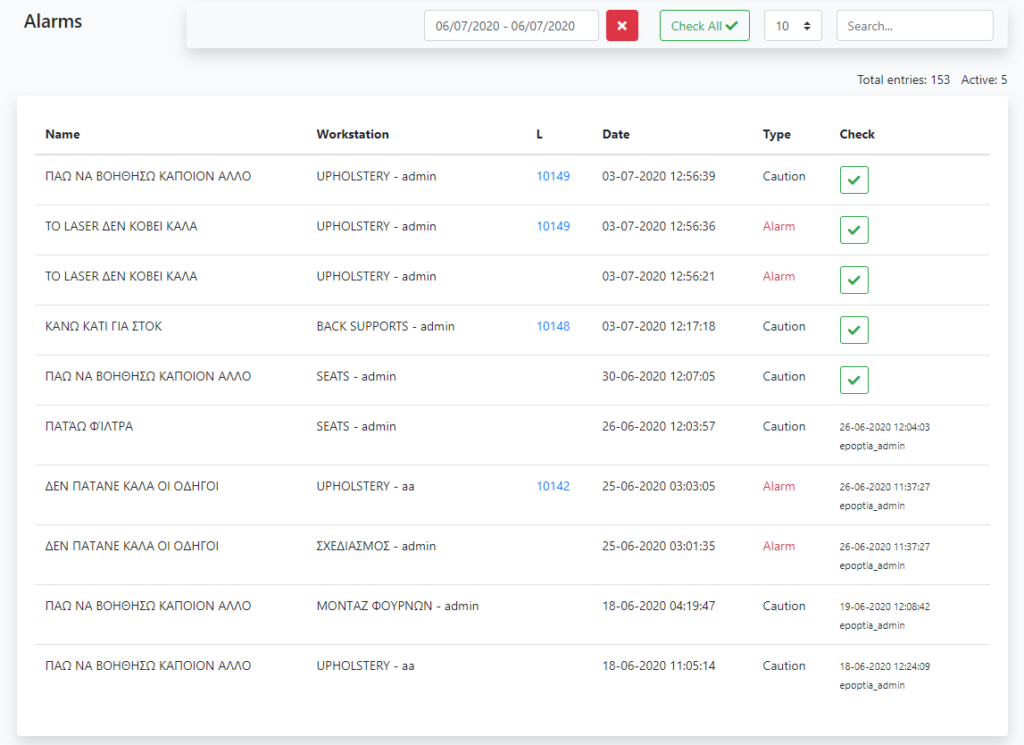This screenshot has height=745, width=1024.
Task: Check the alarm dated 03-07-2020 12:56:21
Action: (x=853, y=280)
